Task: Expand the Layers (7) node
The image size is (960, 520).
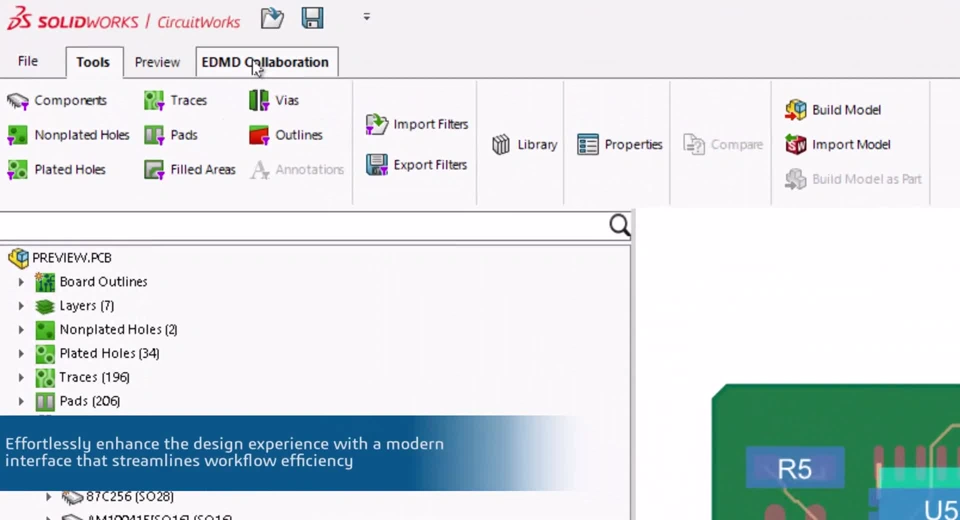Action: pos(21,306)
